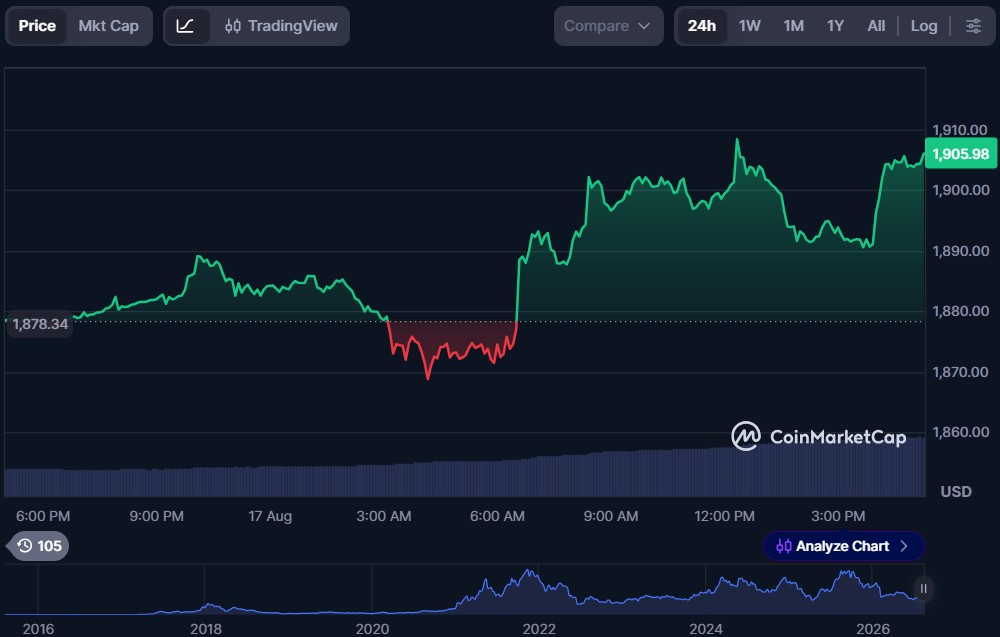Click the 12:00 PM time label
The image size is (1000, 637).
pos(724,516)
